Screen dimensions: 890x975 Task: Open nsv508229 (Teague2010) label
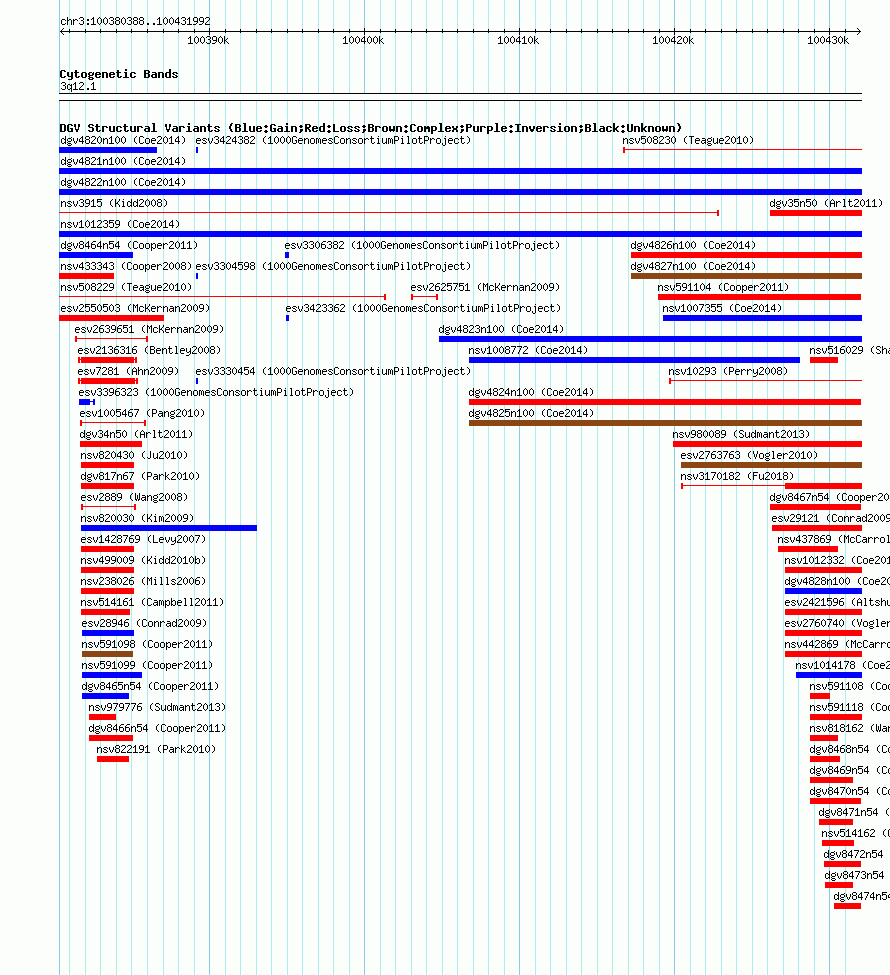pos(126,287)
